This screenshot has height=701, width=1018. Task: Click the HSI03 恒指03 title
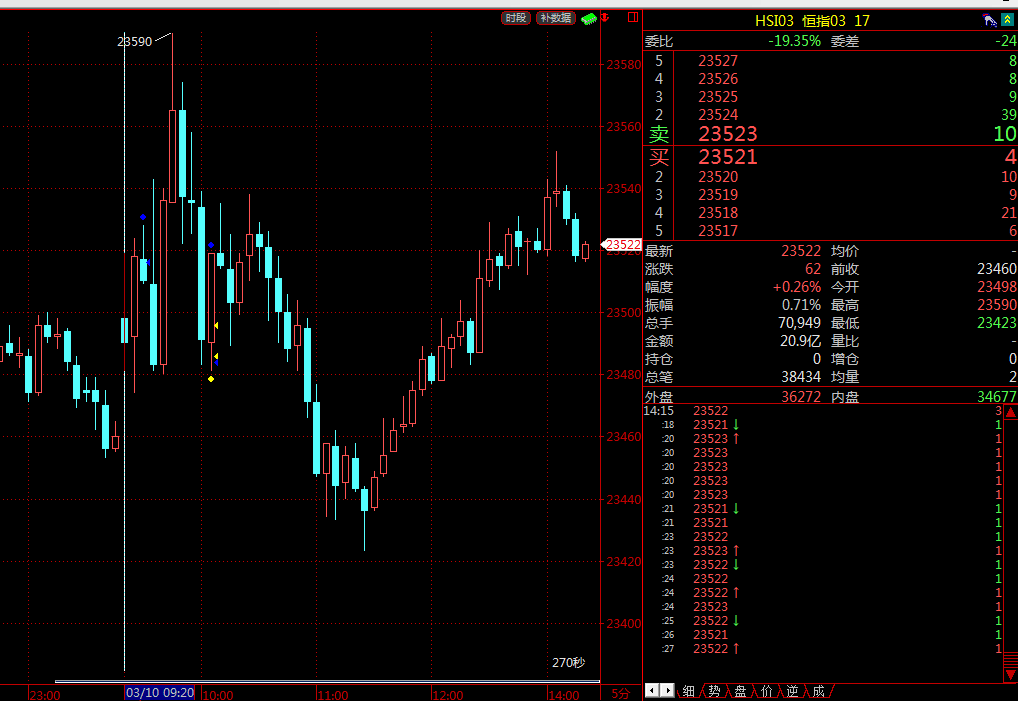click(812, 21)
